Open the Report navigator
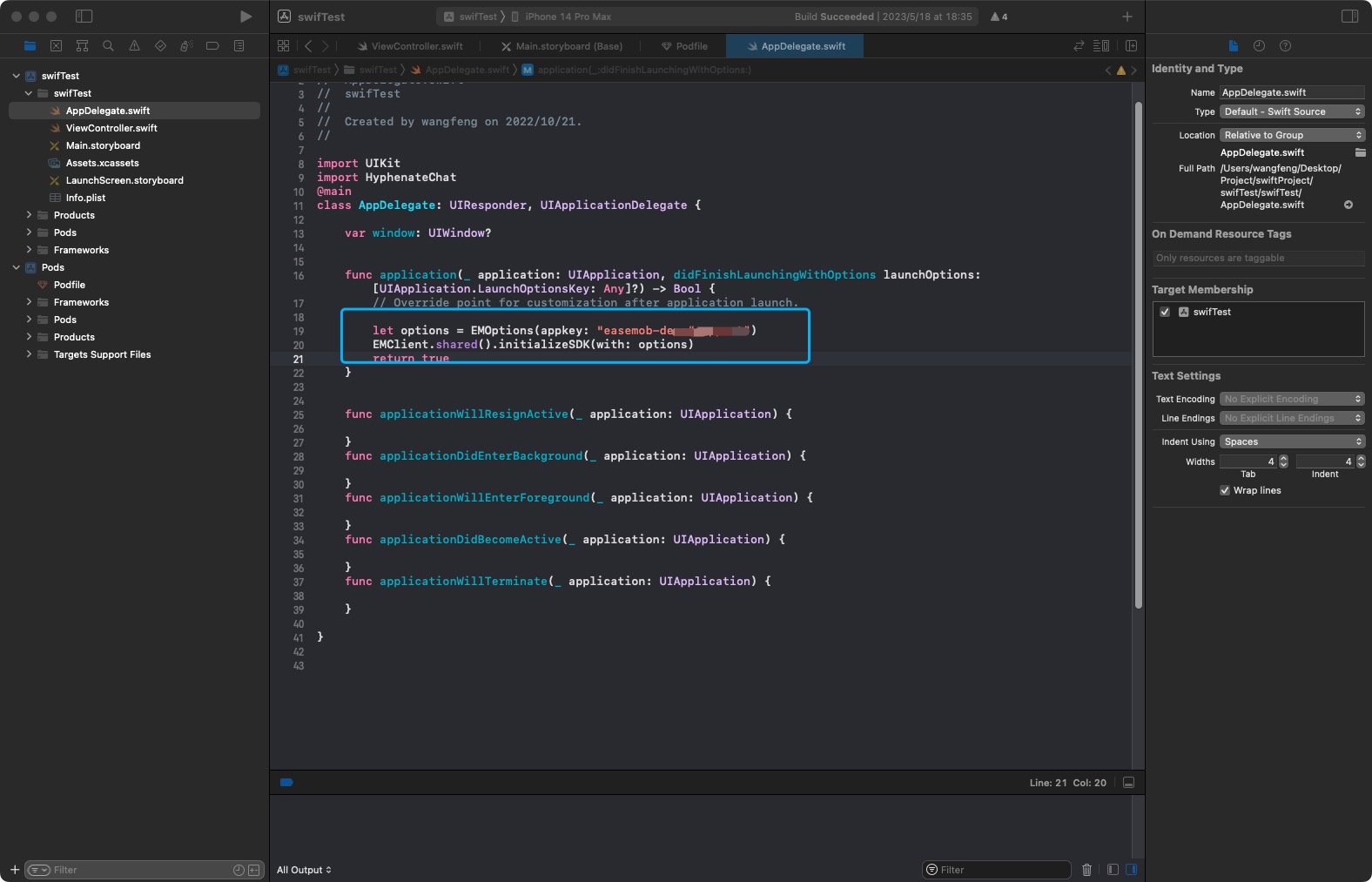The height and width of the screenshot is (882, 1372). tap(239, 46)
